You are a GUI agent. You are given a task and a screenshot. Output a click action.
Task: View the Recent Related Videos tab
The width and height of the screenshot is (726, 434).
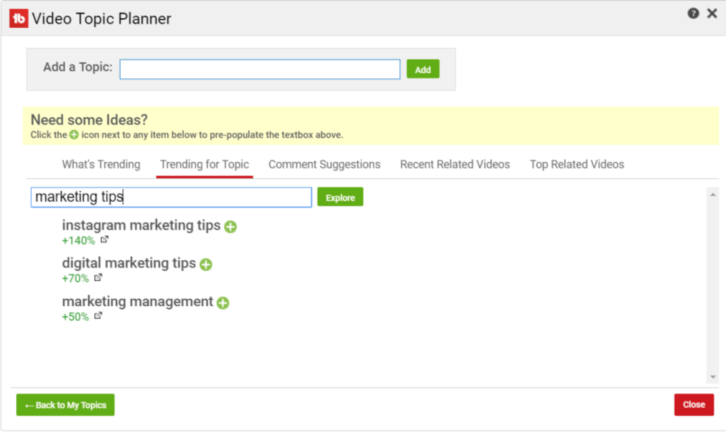tap(454, 164)
